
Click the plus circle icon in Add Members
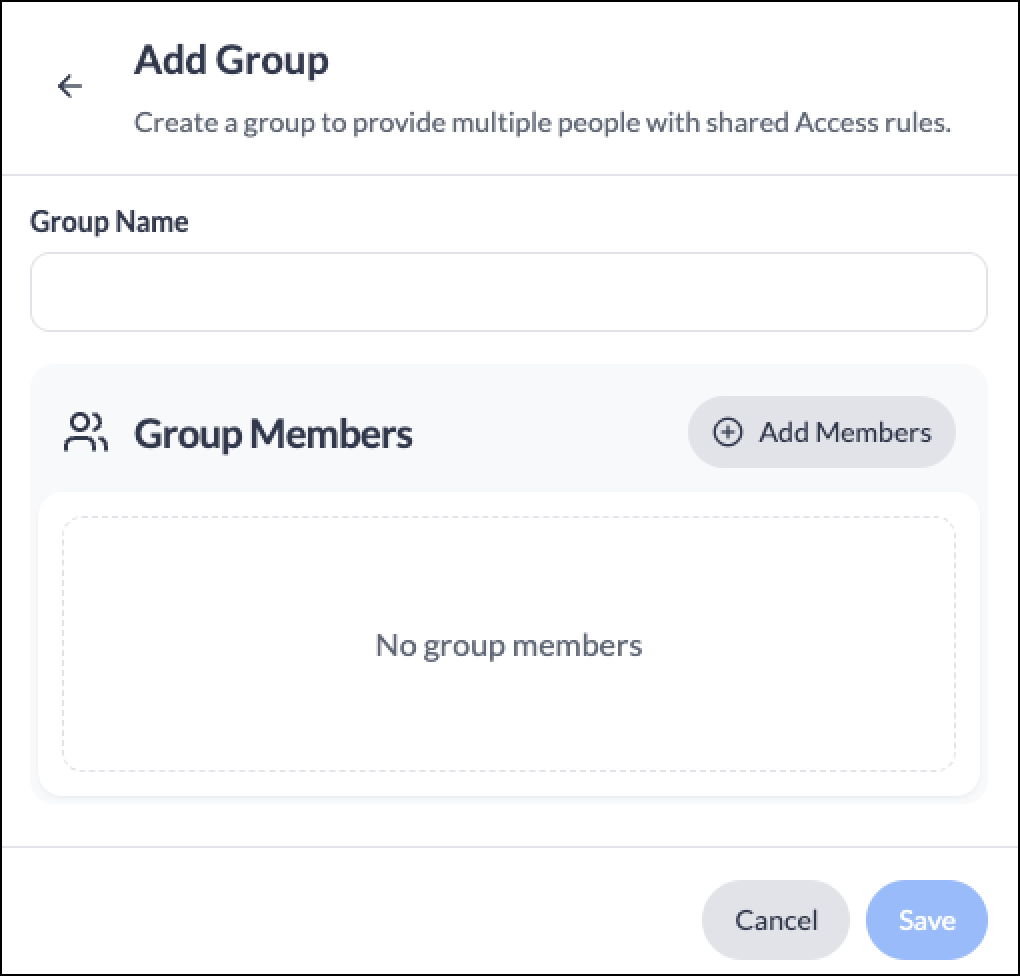[727, 432]
